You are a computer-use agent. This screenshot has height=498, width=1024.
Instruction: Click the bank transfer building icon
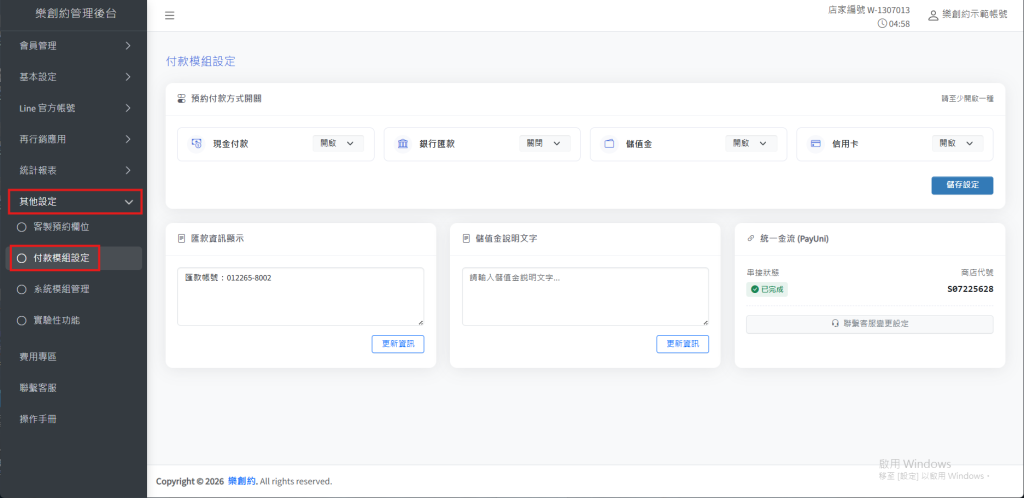[x=403, y=144]
